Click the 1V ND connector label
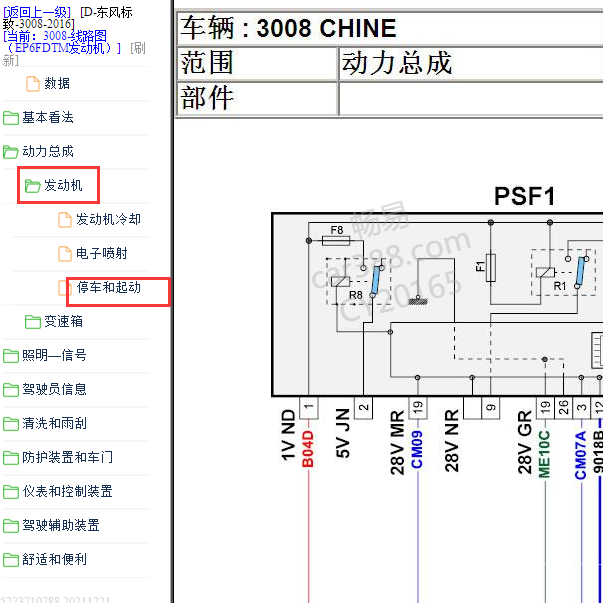The width and height of the screenshot is (603, 603). click(x=288, y=434)
